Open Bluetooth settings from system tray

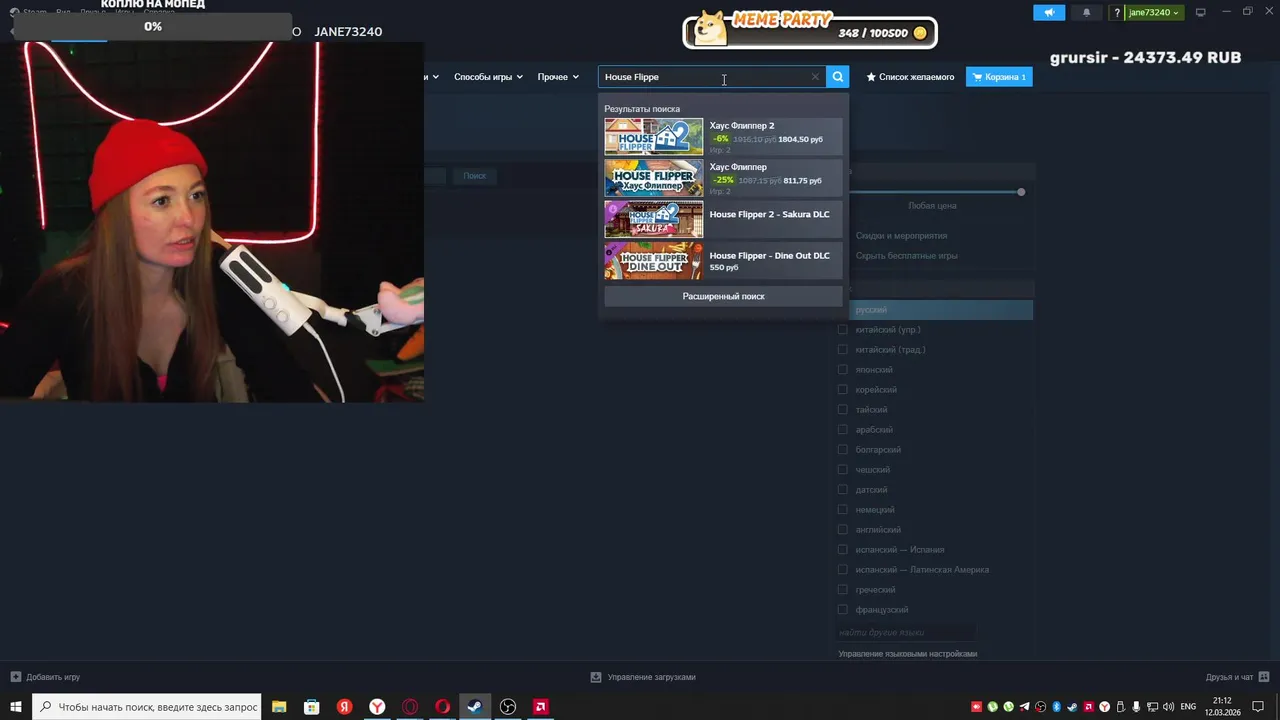coord(1056,707)
